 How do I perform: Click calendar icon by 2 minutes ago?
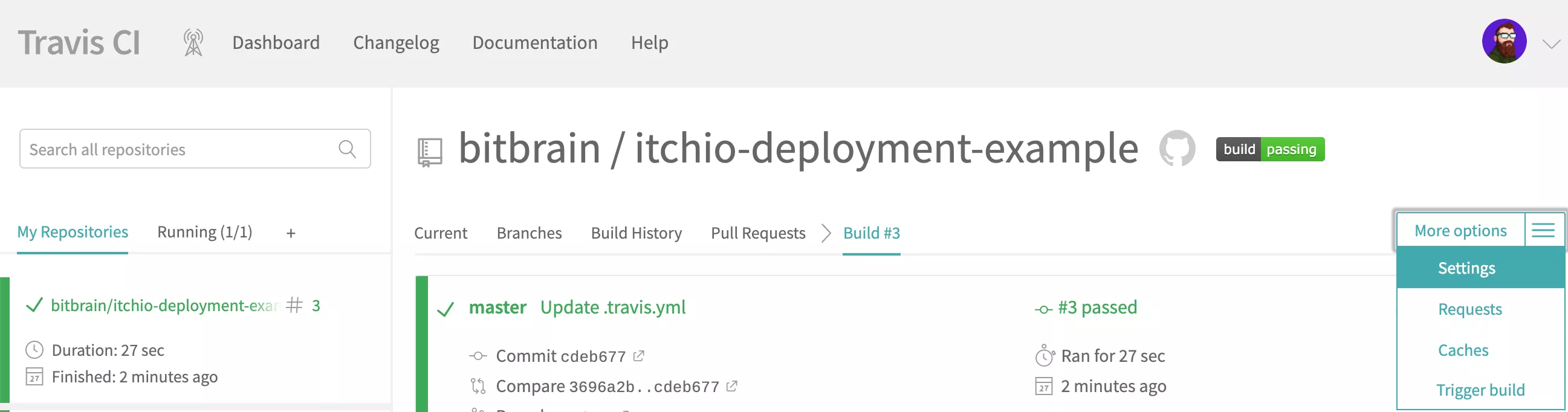(x=1043, y=387)
